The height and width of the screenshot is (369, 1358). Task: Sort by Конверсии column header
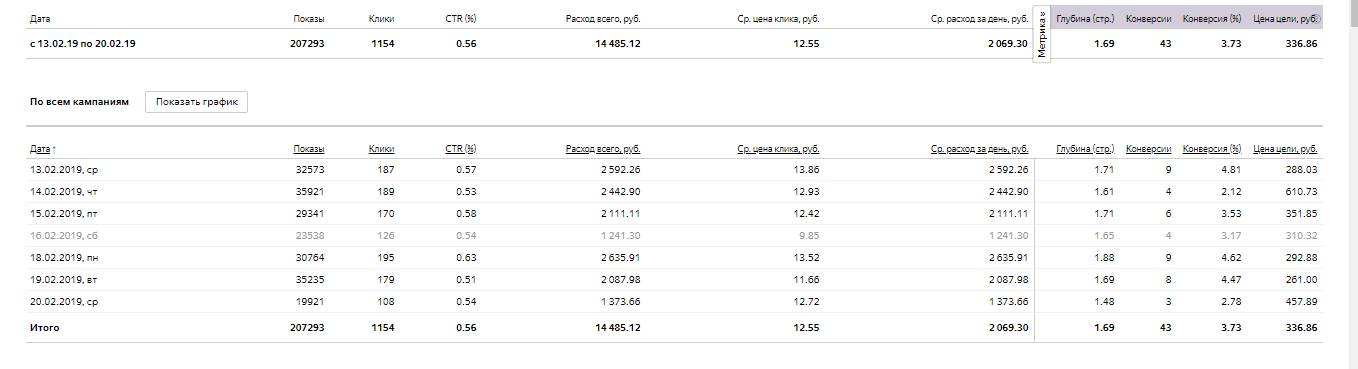[x=1149, y=149]
